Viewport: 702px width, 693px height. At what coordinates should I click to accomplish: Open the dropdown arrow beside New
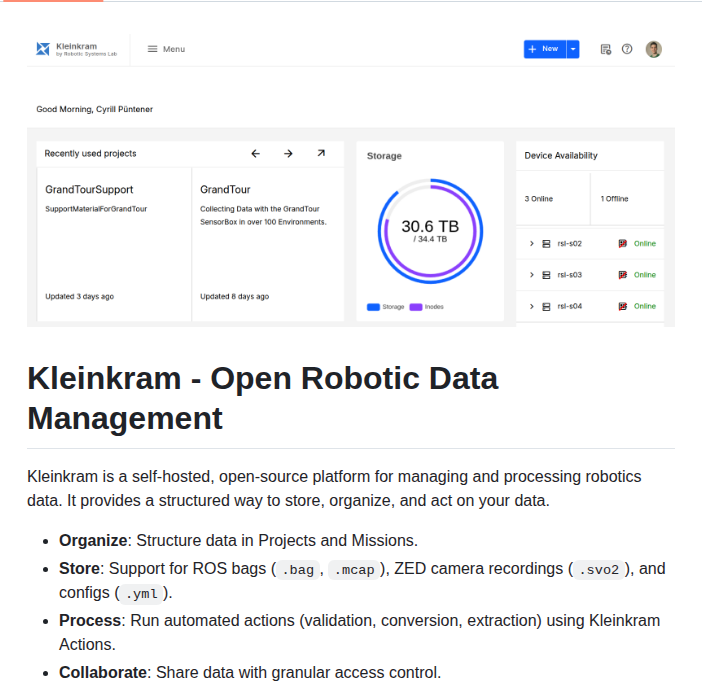click(x=573, y=49)
